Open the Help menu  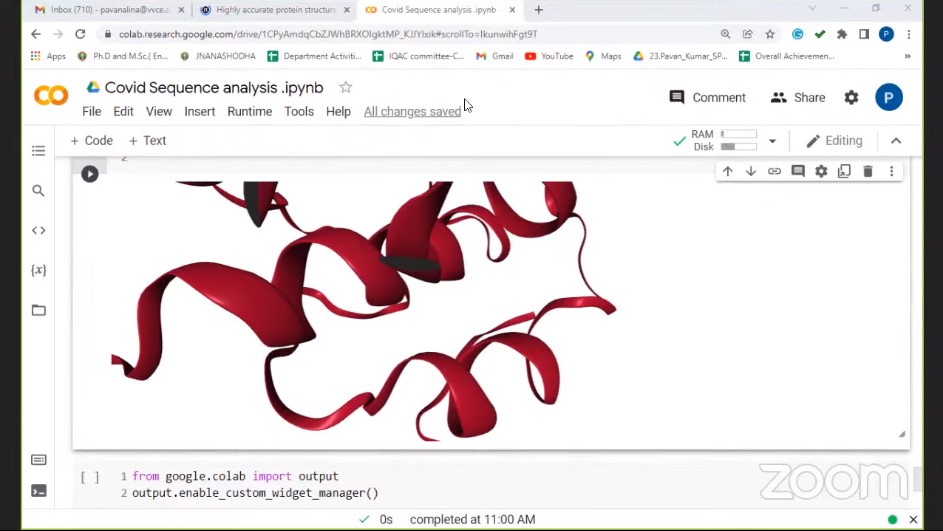pyautogui.click(x=338, y=111)
